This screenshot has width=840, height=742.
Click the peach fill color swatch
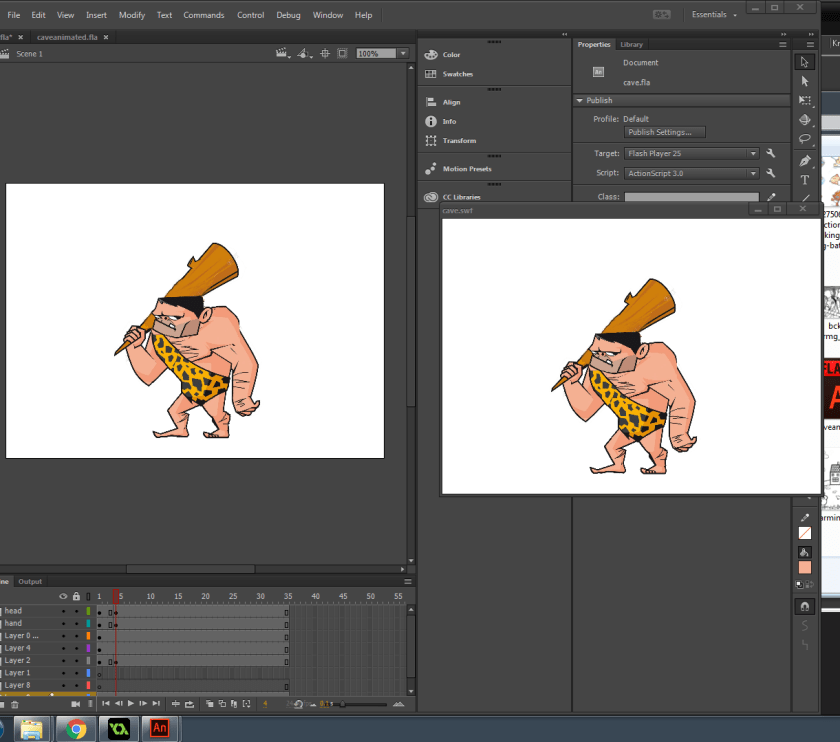805,567
